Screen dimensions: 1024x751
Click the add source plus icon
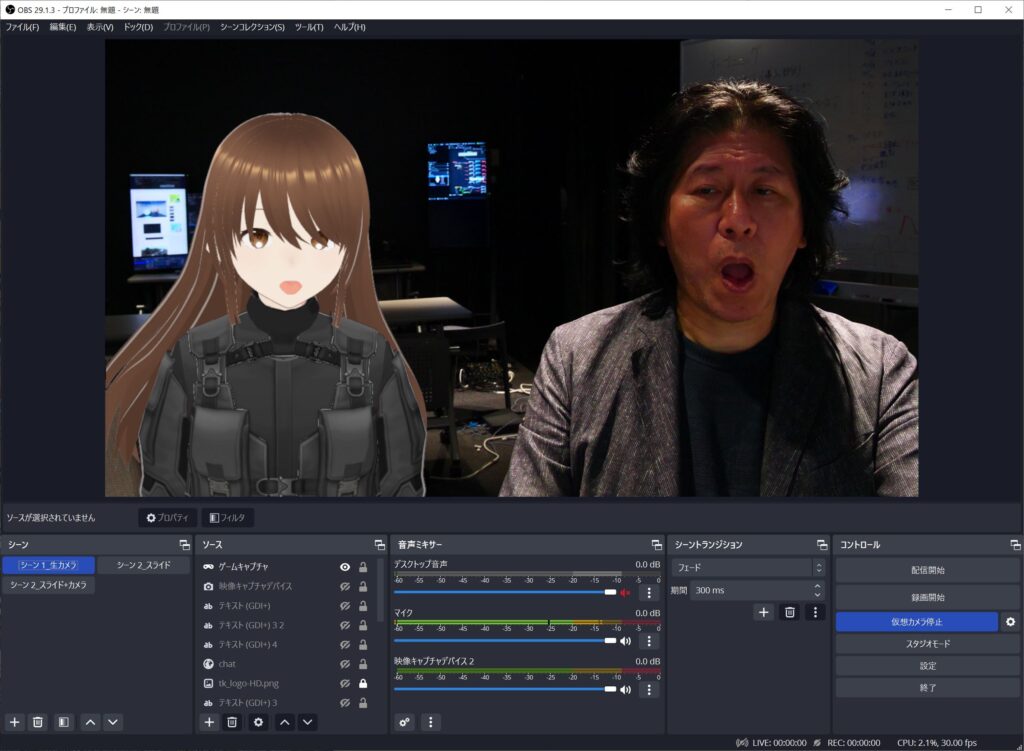pyautogui.click(x=209, y=722)
